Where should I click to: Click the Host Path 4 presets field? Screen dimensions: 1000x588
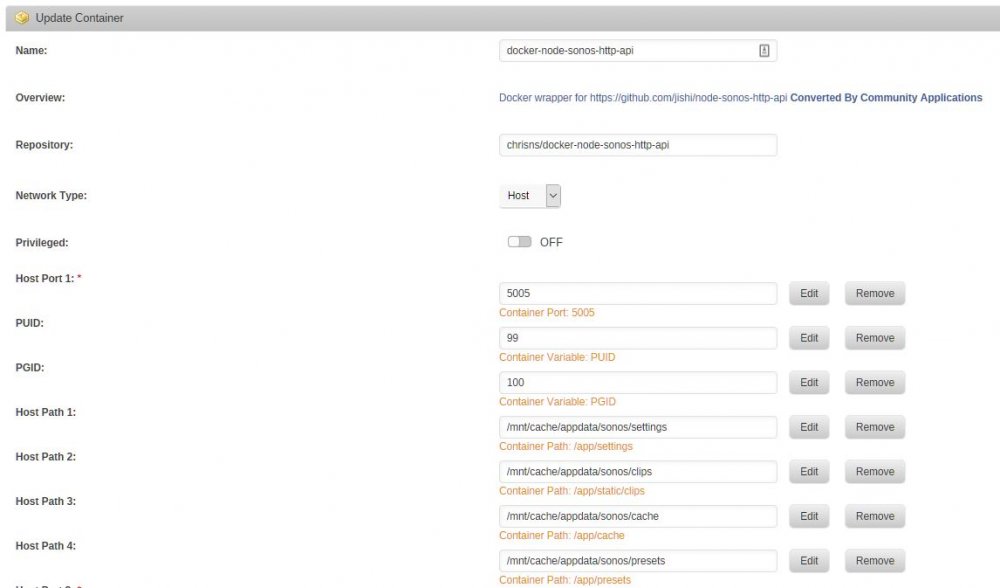638,561
